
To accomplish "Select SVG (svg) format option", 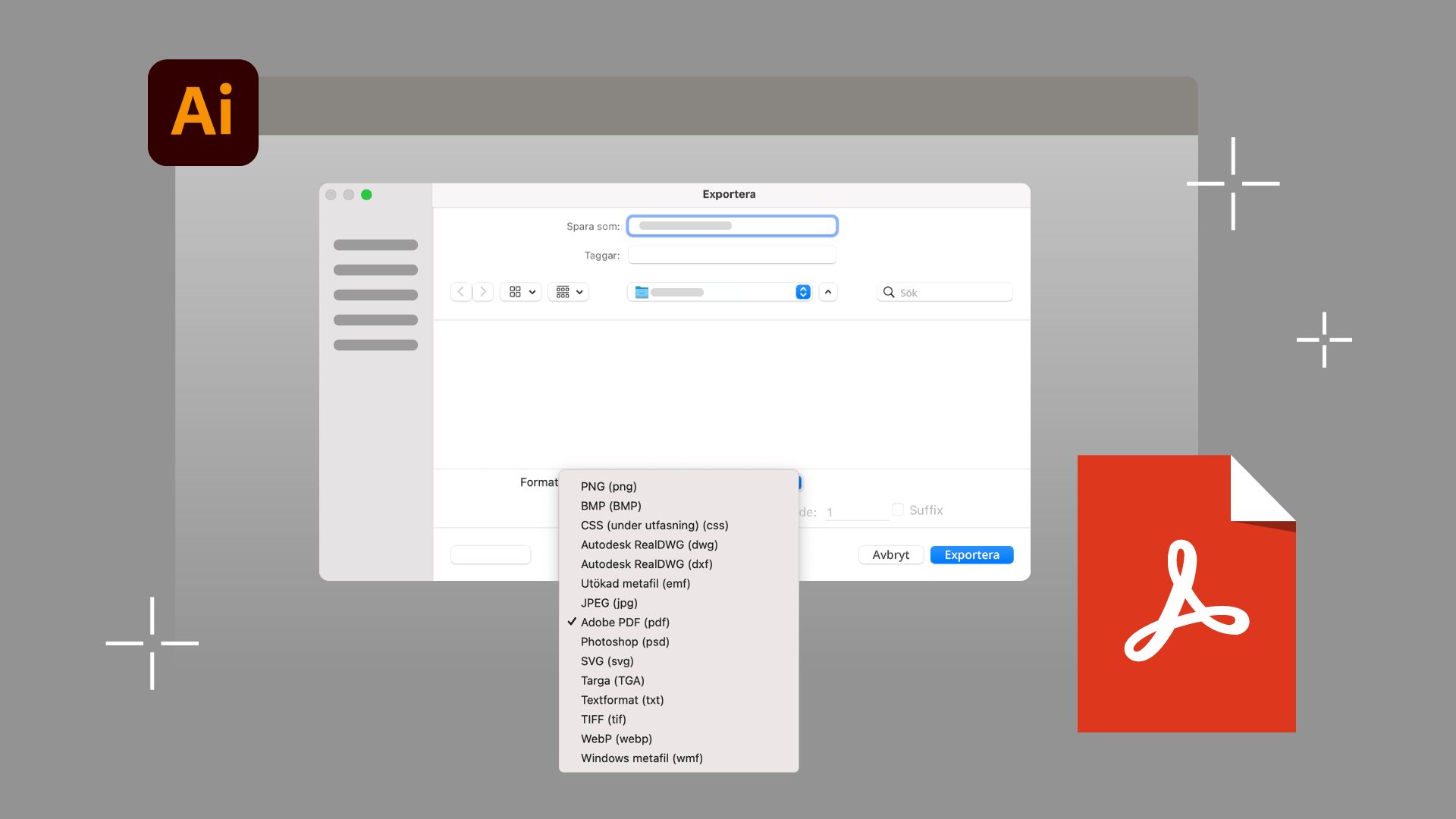I will (x=608, y=660).
